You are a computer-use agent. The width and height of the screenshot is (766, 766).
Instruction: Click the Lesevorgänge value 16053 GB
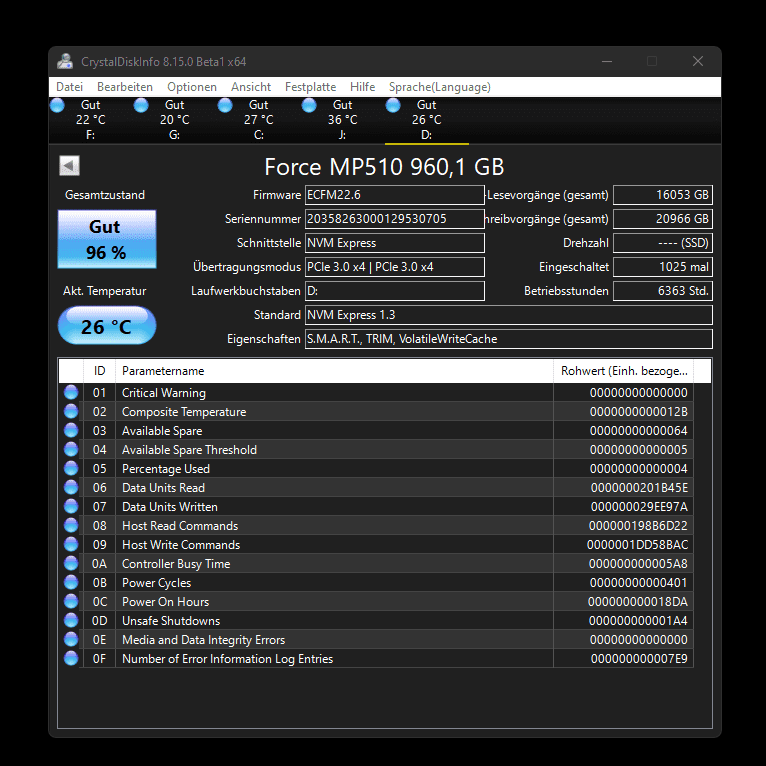pyautogui.click(x=663, y=195)
